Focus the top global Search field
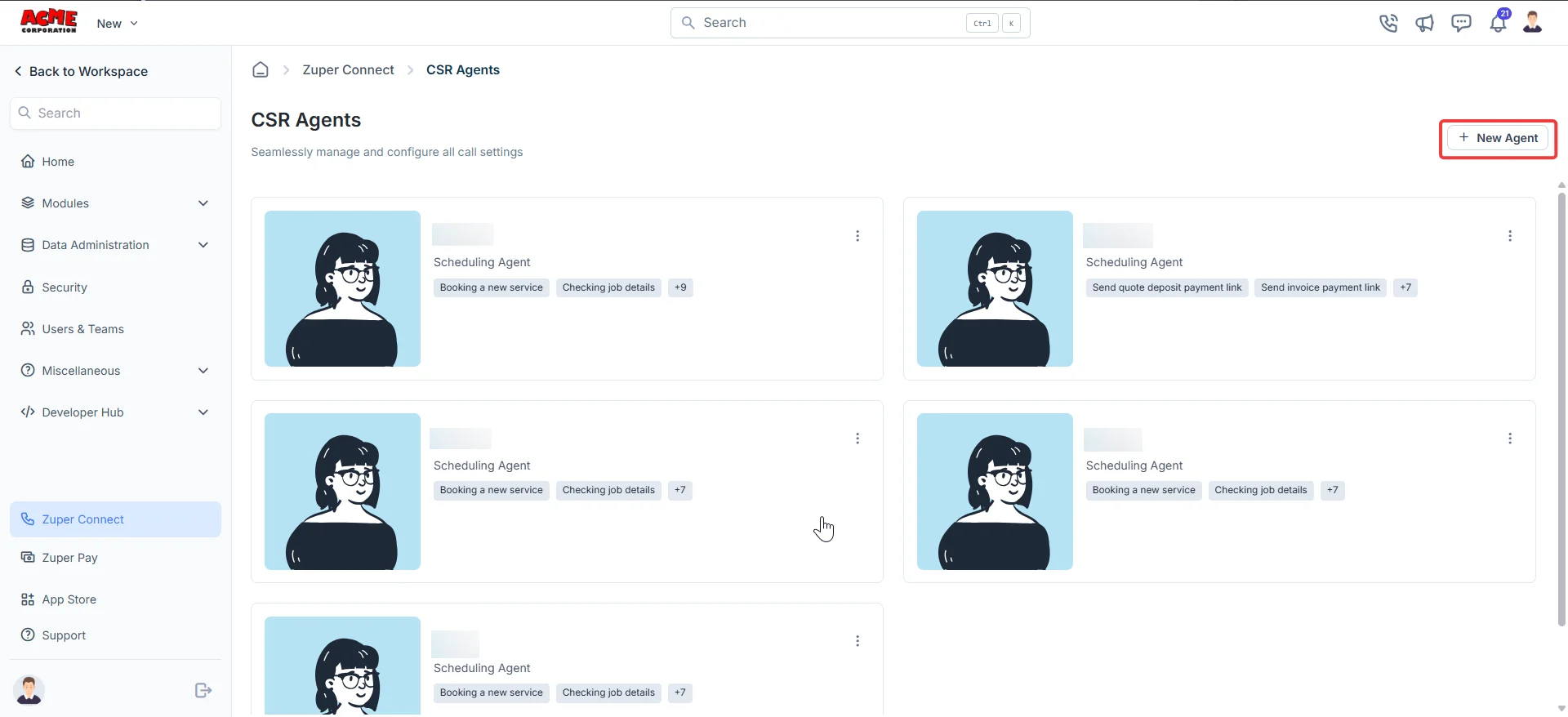1568x717 pixels. [850, 23]
